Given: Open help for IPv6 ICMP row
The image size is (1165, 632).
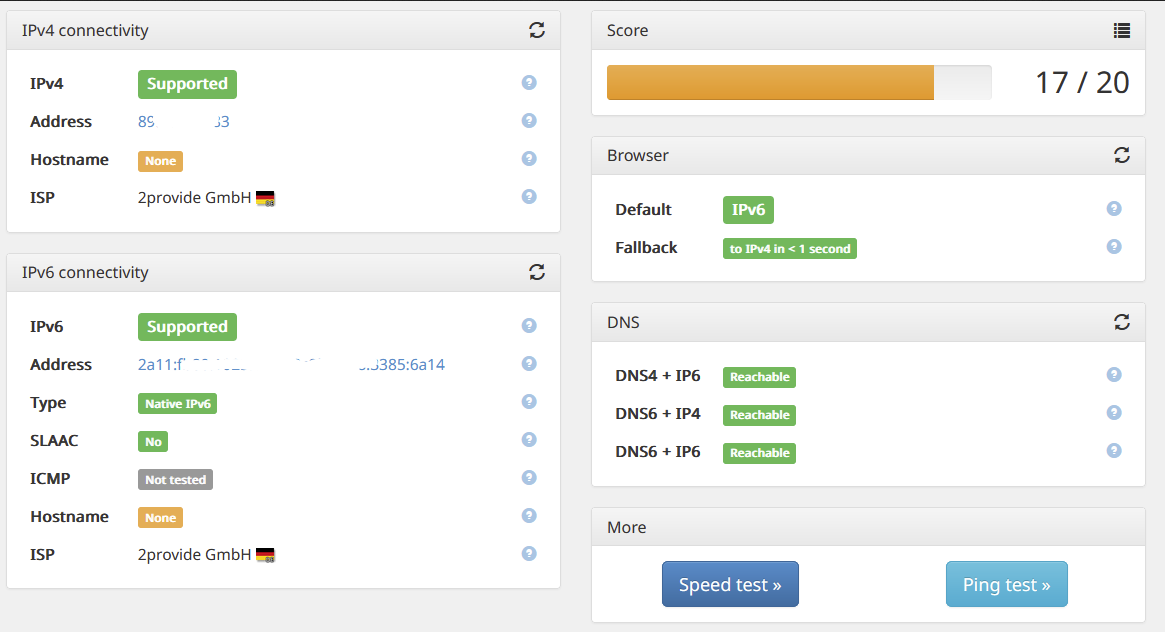Looking at the screenshot, I should coord(529,478).
